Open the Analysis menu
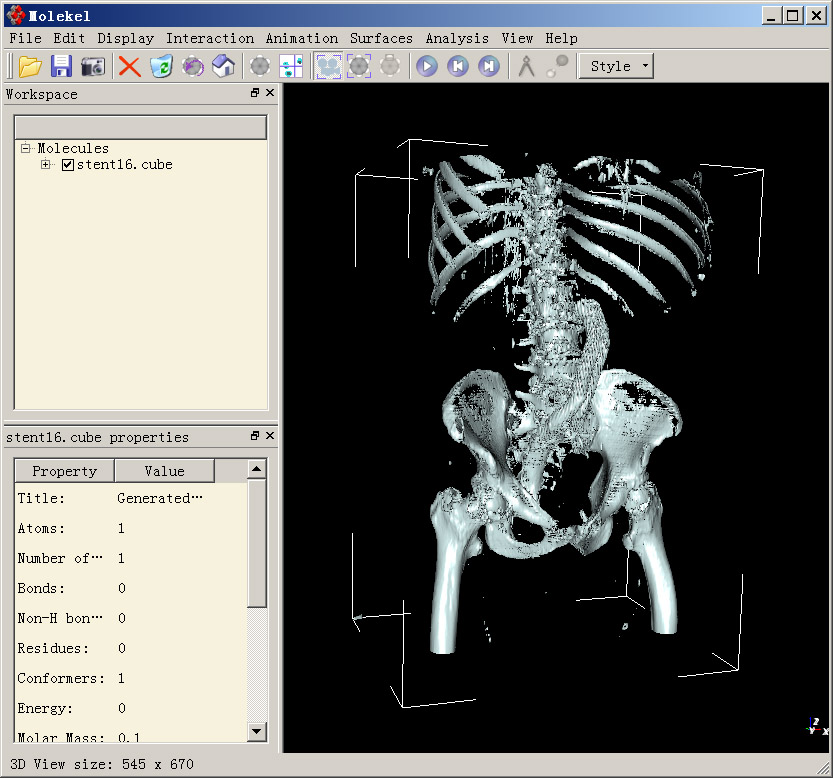The height and width of the screenshot is (778, 833). pyautogui.click(x=457, y=38)
